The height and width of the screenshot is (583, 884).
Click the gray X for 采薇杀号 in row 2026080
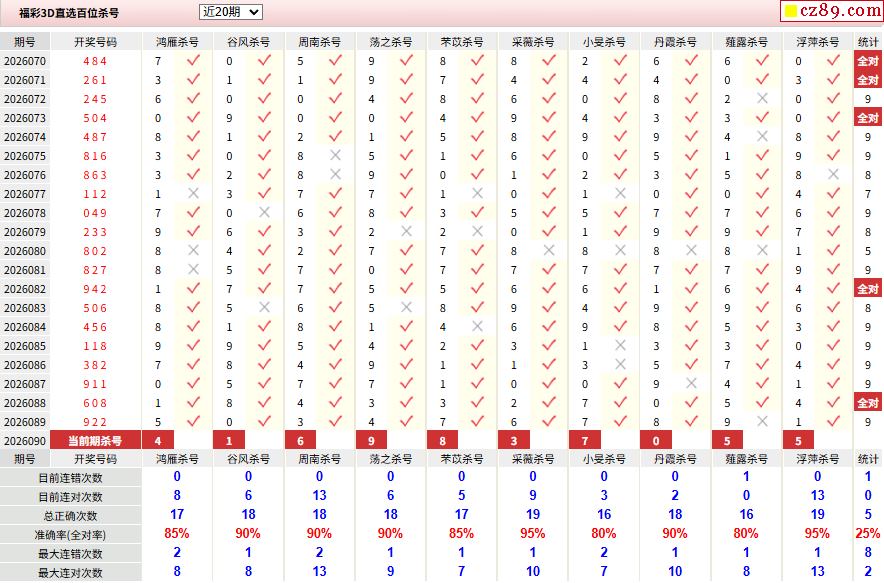click(549, 250)
